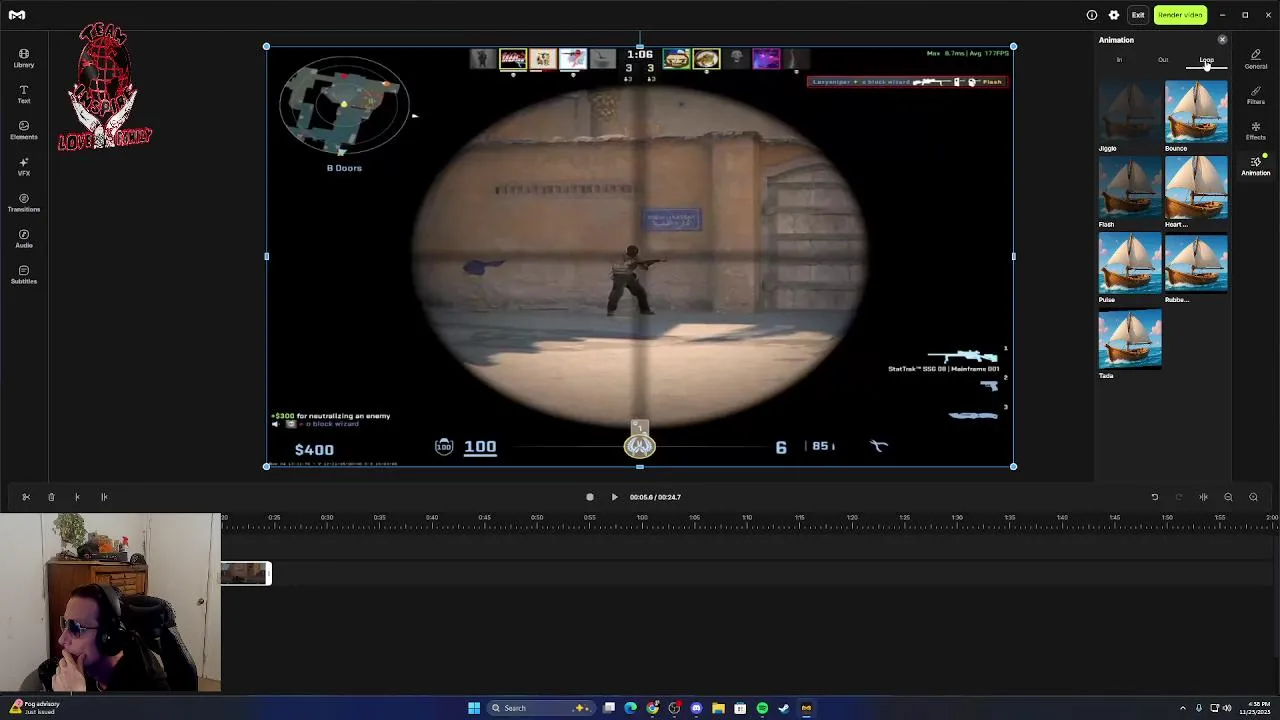Delete the clip with the trash icon

click(51, 497)
